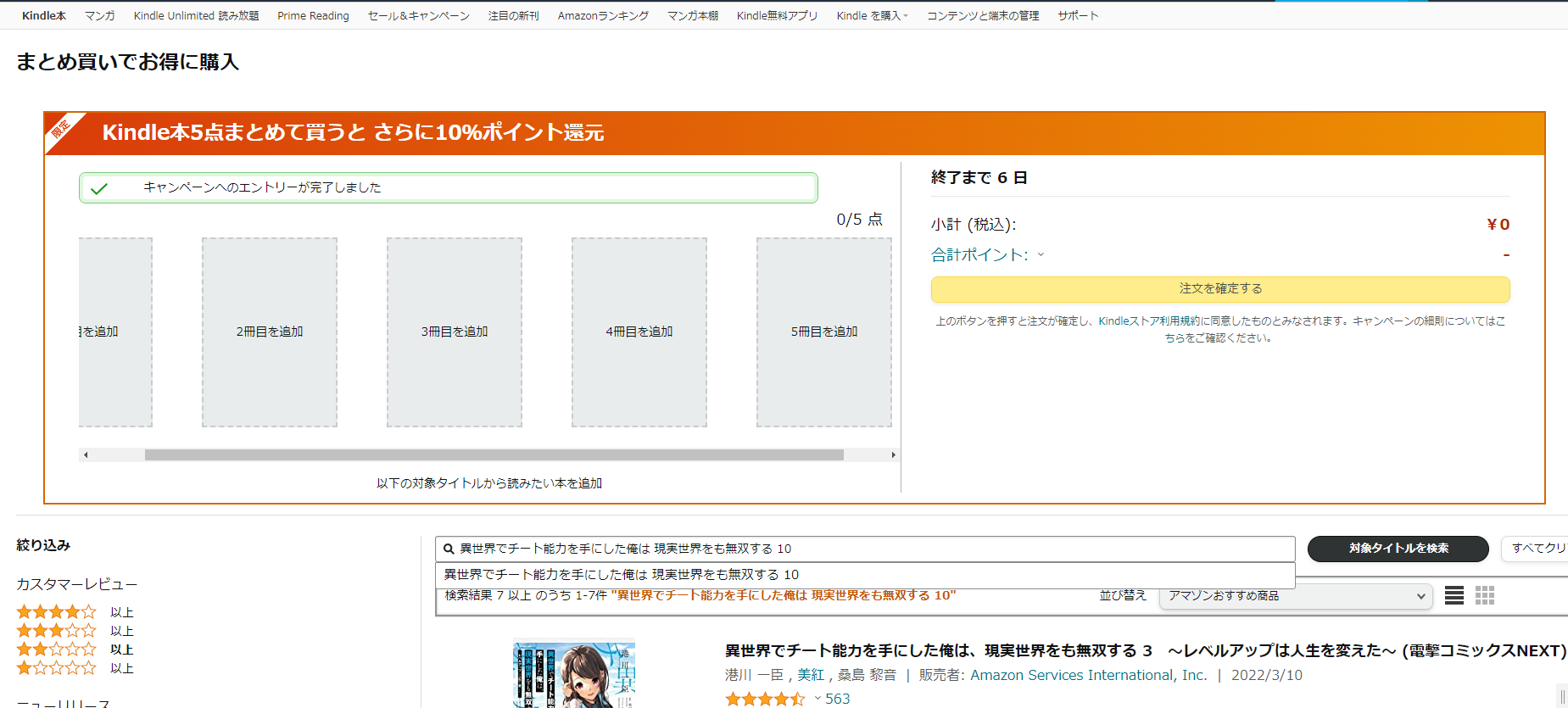Go to the マンガ menu item
This screenshot has height=708, width=1568.
pos(99,15)
